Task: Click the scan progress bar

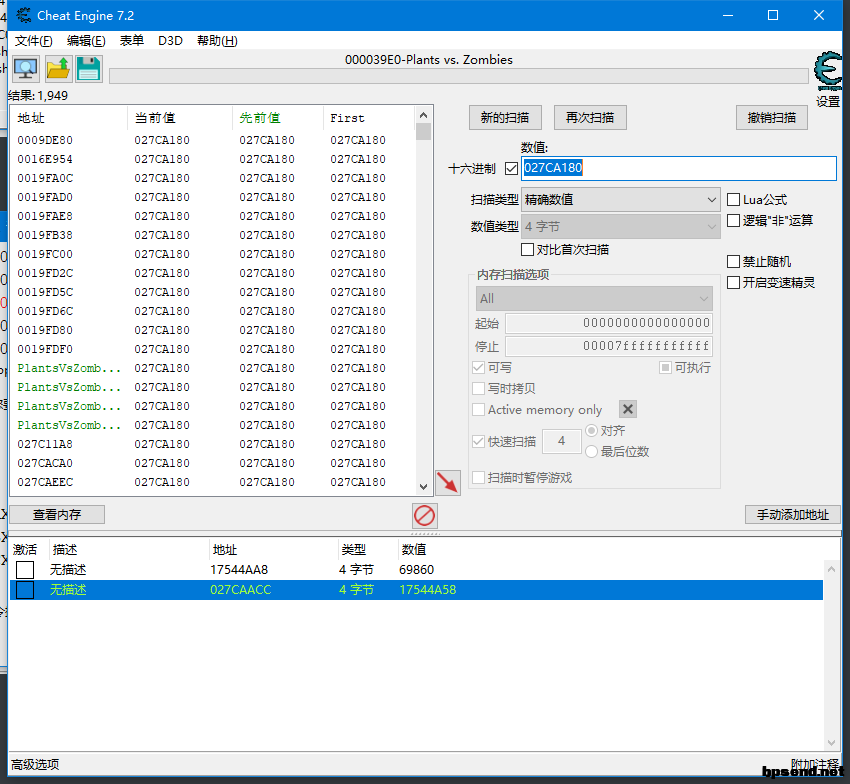Action: [x=459, y=76]
